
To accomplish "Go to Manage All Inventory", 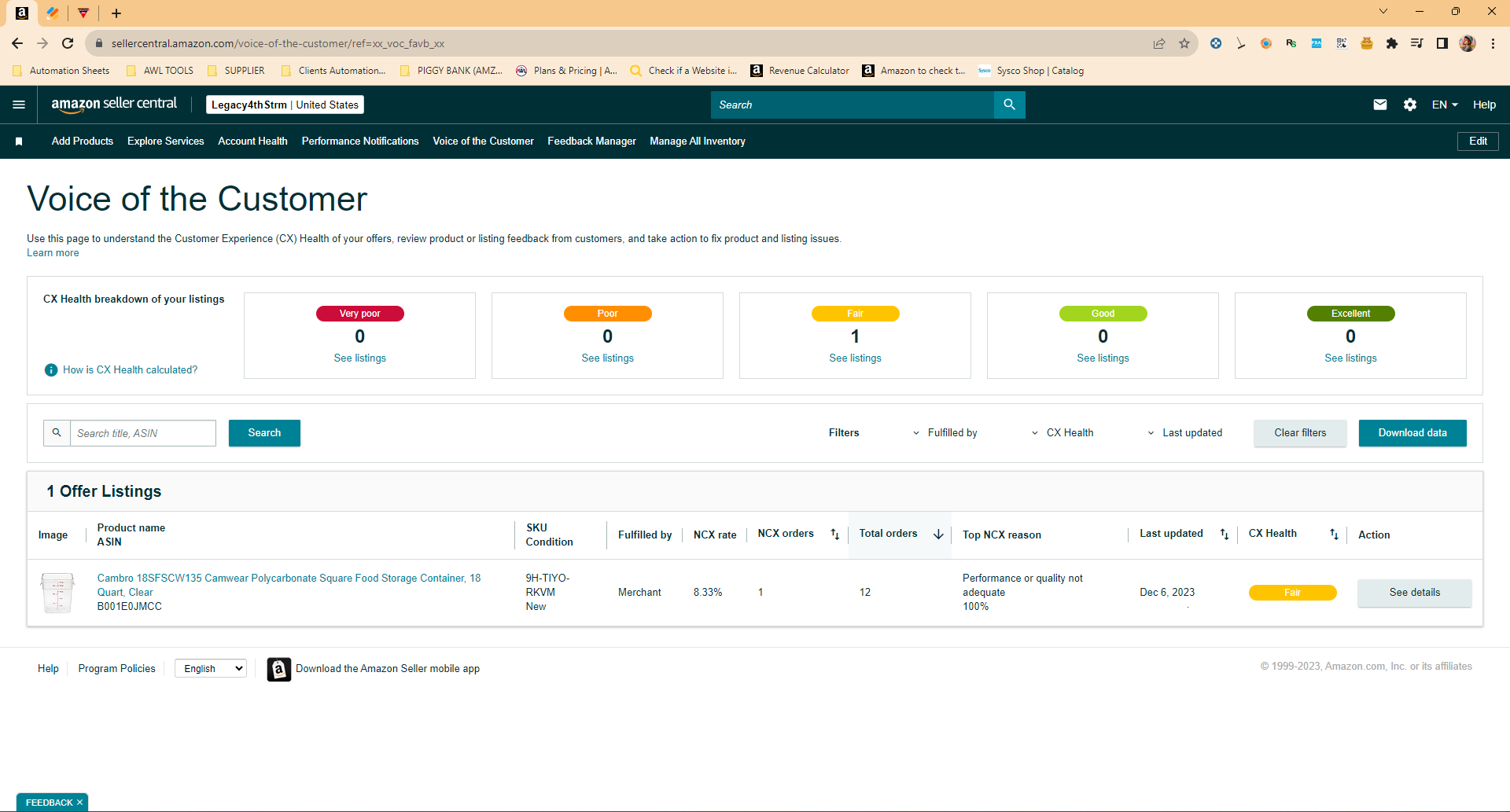I will click(x=698, y=141).
